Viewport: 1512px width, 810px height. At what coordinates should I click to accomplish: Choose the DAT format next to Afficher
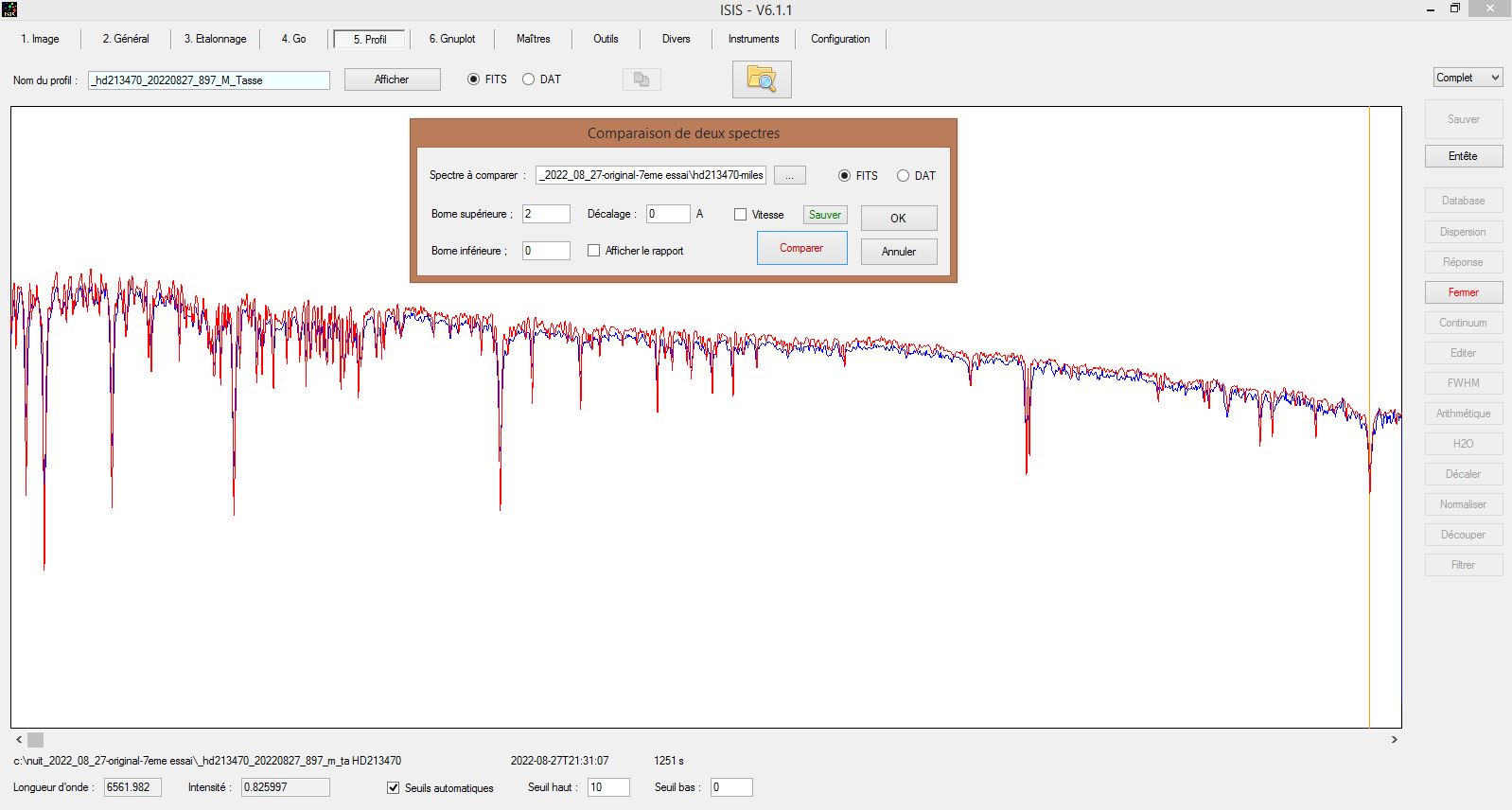point(529,79)
